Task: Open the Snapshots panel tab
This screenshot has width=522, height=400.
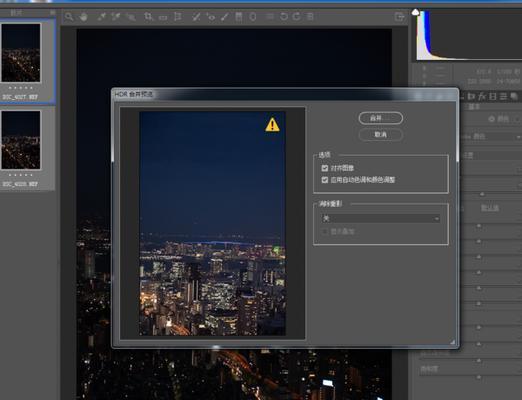Action: tap(514, 96)
